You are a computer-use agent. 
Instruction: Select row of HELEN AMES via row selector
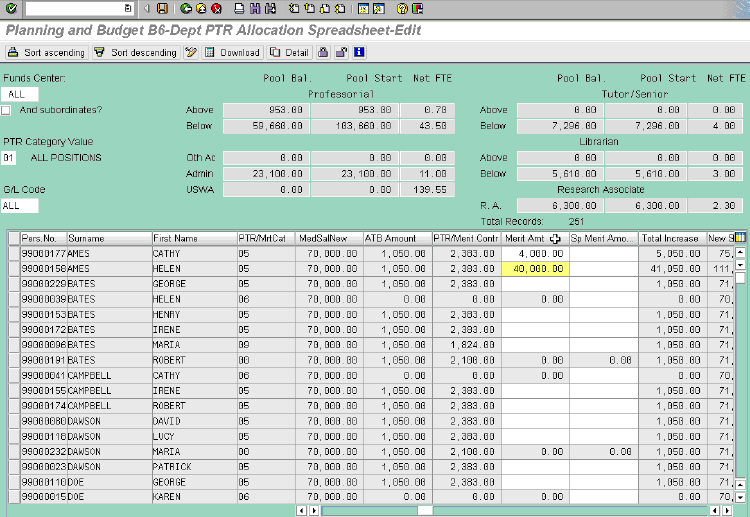tap(14, 269)
